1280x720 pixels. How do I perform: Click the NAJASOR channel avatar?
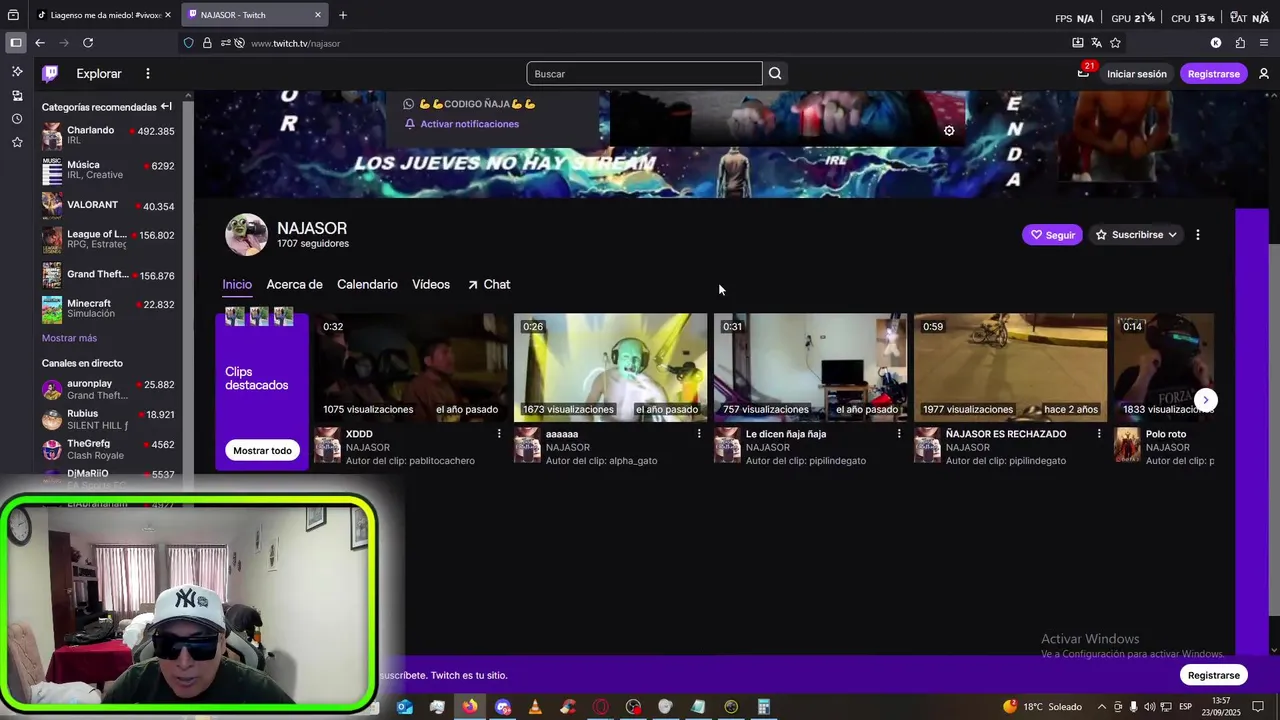click(246, 235)
